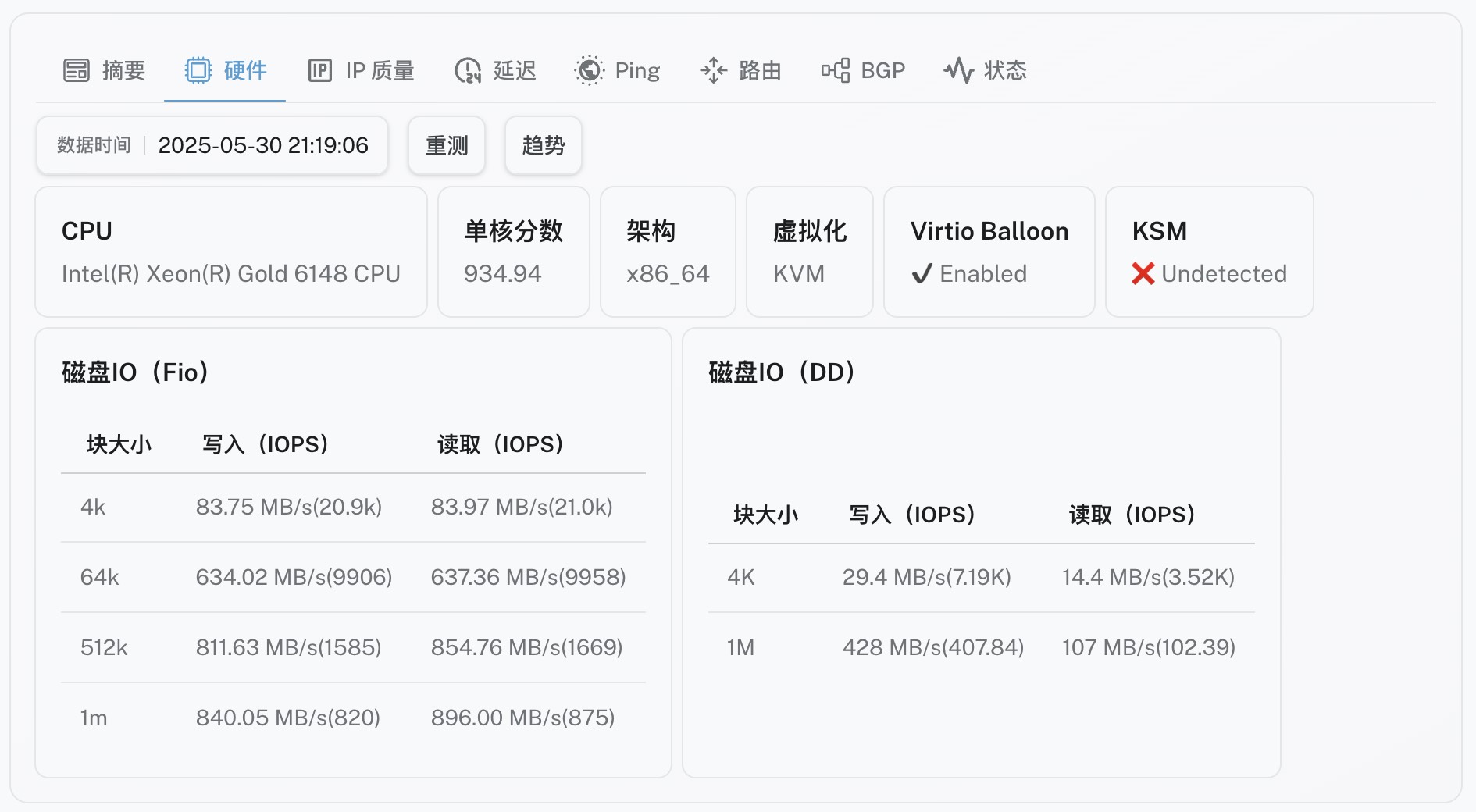Click the hardware (硬件) chip icon

(x=198, y=70)
